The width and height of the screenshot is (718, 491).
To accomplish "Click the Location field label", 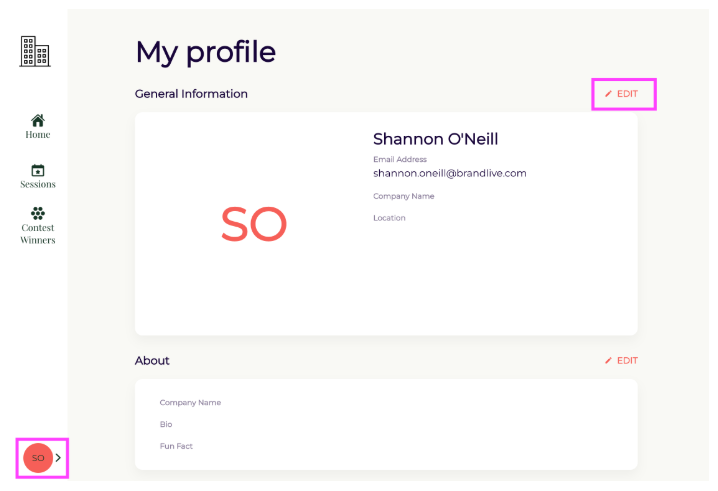I will pyautogui.click(x=389, y=218).
